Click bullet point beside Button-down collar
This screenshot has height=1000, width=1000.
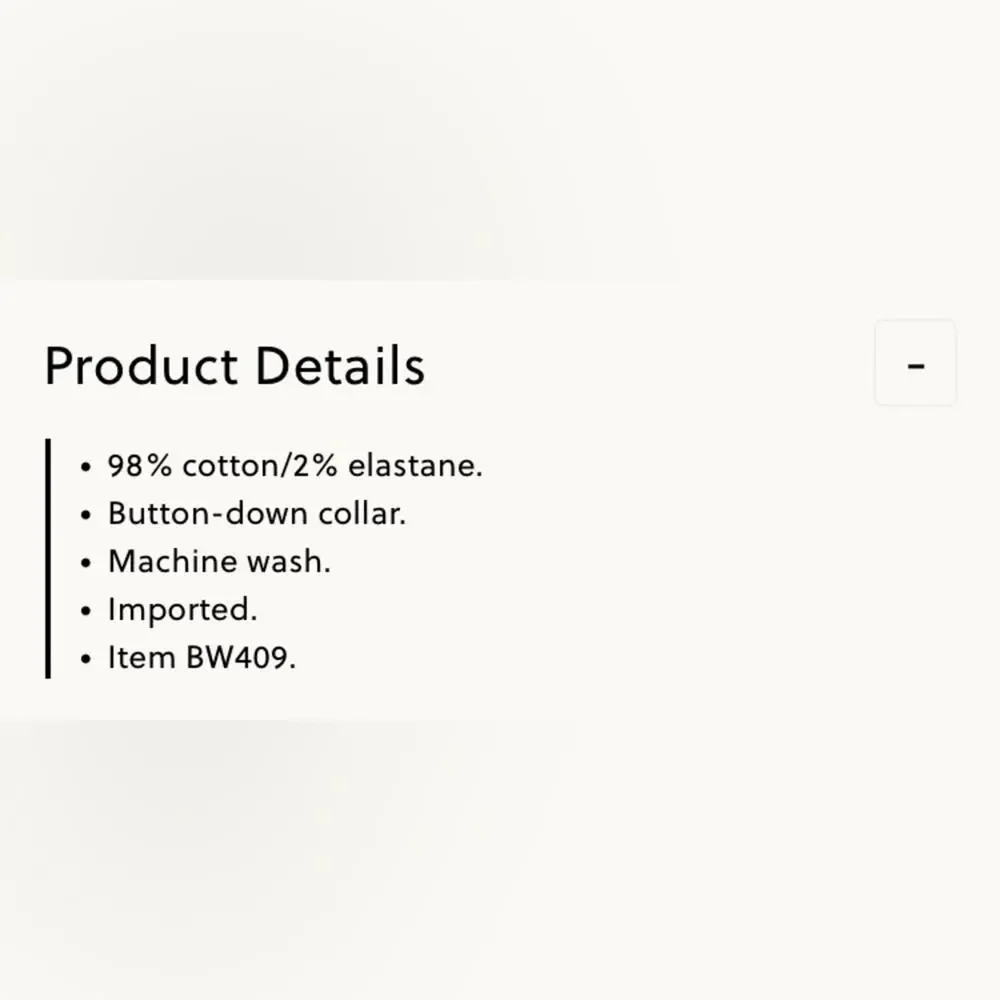(86, 515)
